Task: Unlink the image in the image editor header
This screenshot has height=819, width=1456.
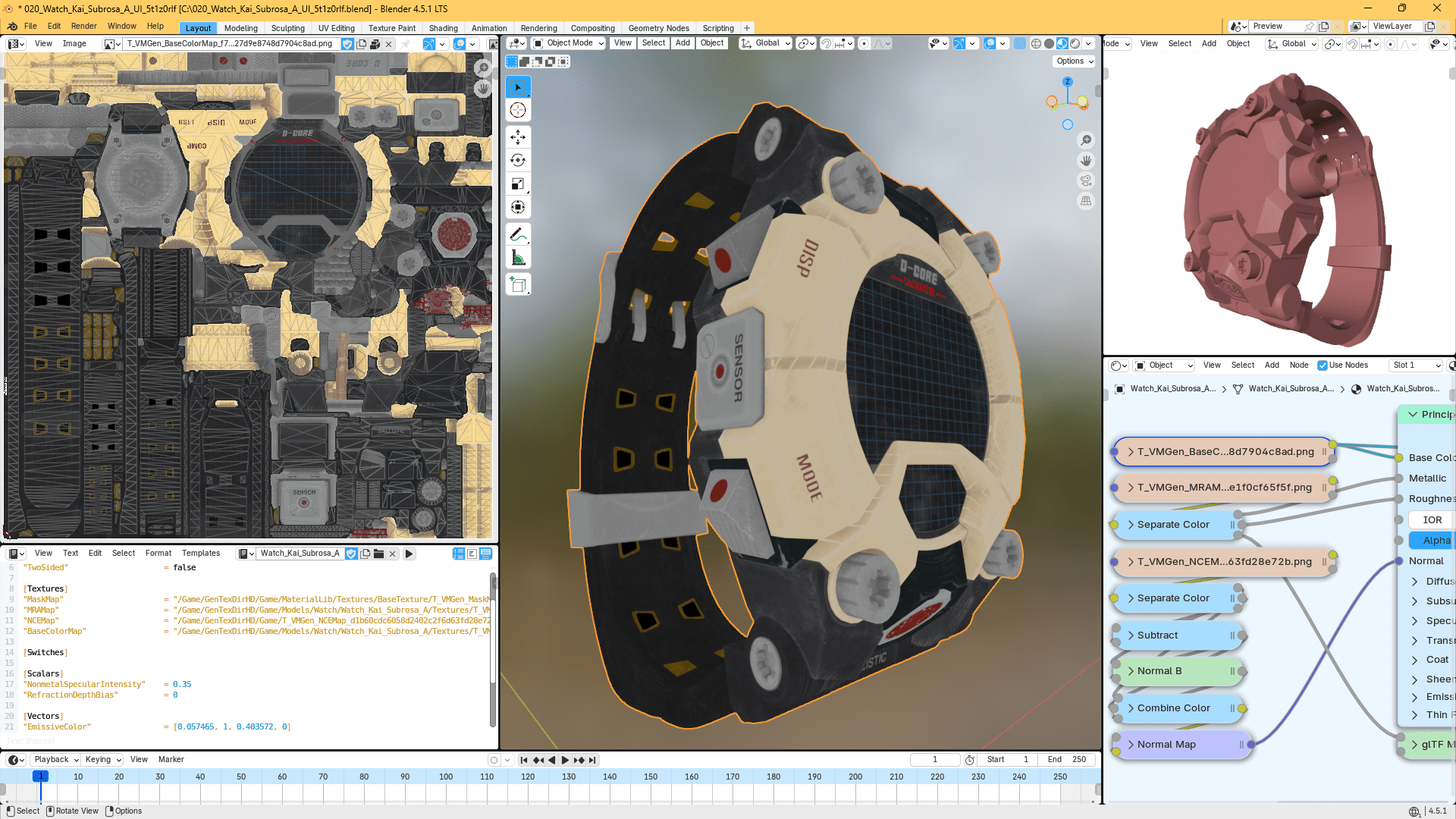Action: coord(388,44)
